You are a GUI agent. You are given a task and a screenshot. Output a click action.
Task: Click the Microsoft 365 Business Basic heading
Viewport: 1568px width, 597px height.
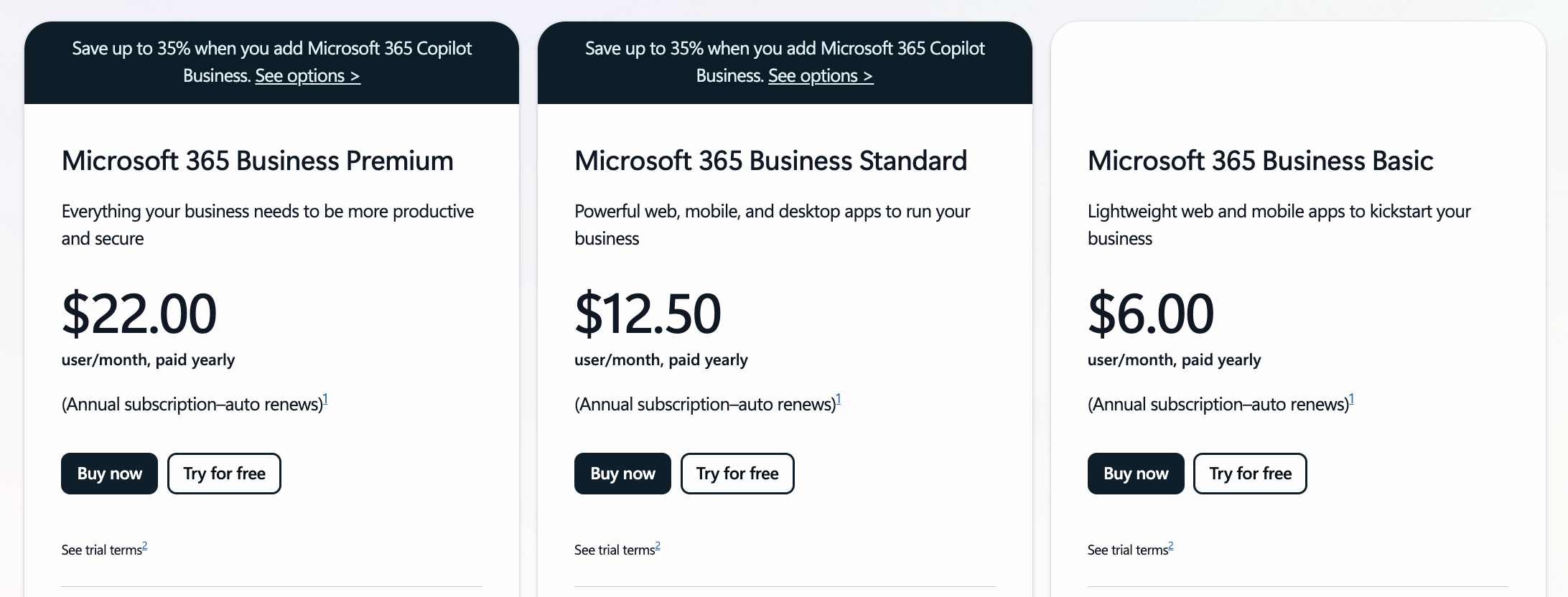point(1261,161)
